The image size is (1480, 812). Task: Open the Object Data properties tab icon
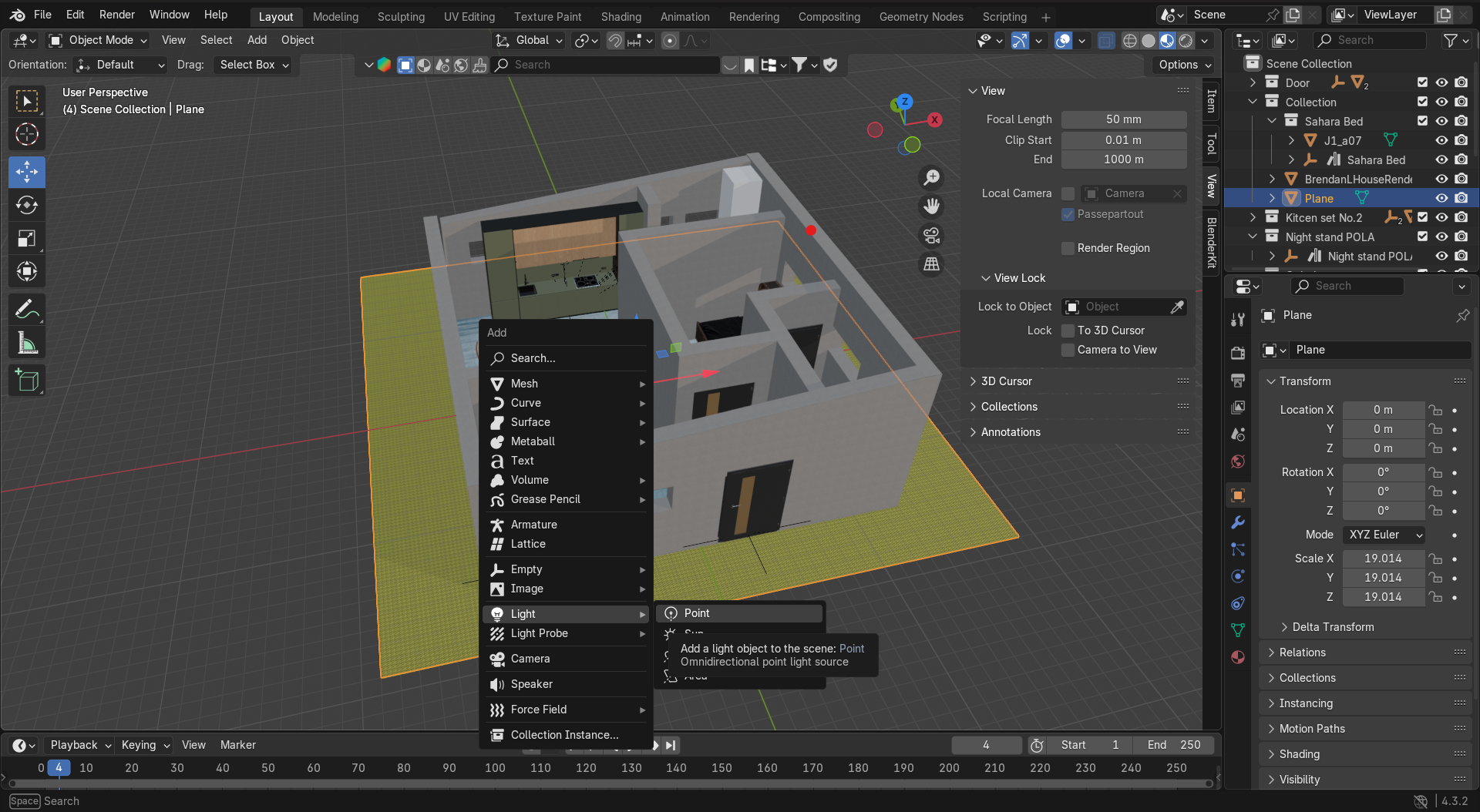tap(1238, 630)
